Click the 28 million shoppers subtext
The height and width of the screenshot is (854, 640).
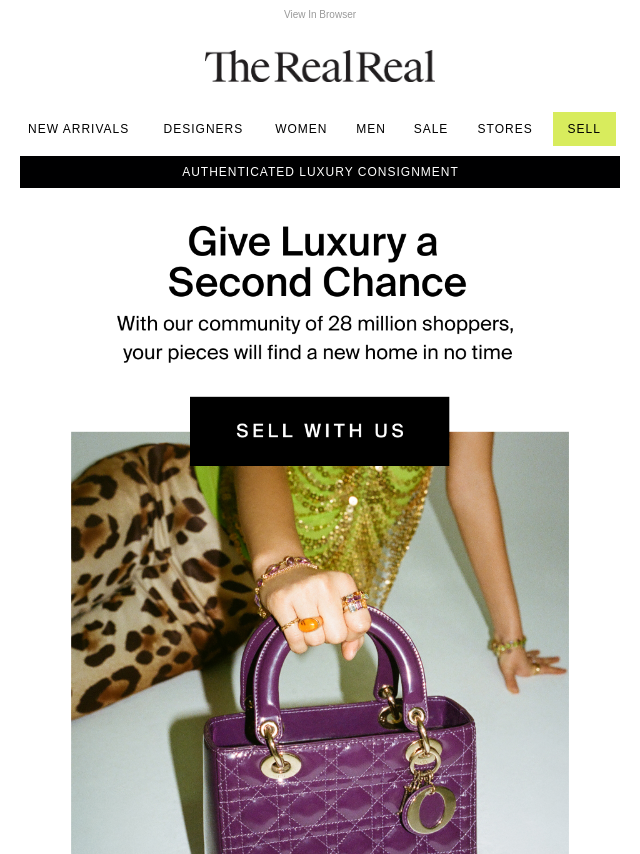(x=316, y=338)
